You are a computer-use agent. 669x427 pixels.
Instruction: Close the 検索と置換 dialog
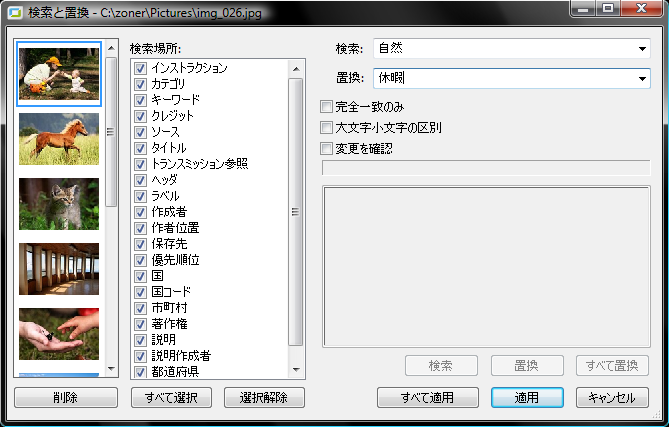642,8
